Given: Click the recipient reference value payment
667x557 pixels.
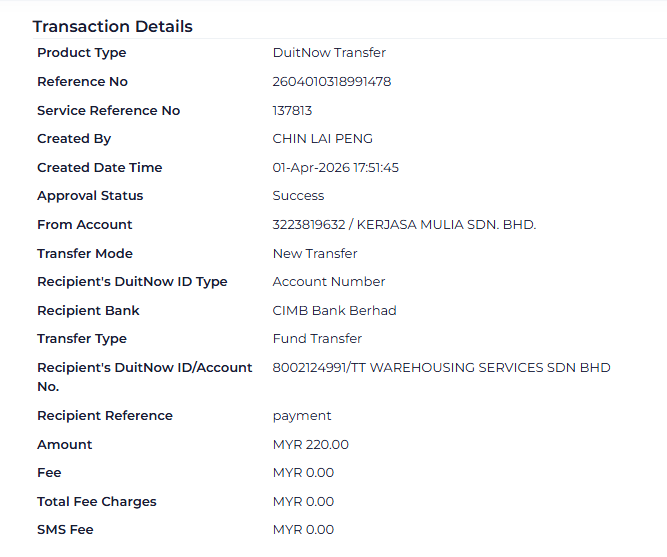Looking at the screenshot, I should (x=302, y=416).
